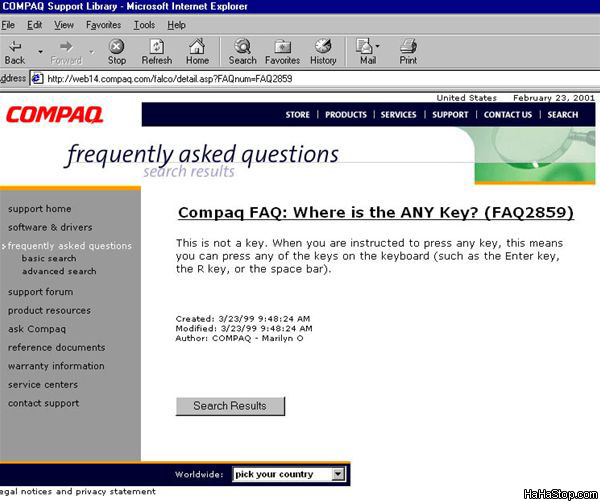This screenshot has width=600, height=502.
Task: Open the Favorites toolbar icon
Action: pyautogui.click(x=282, y=46)
